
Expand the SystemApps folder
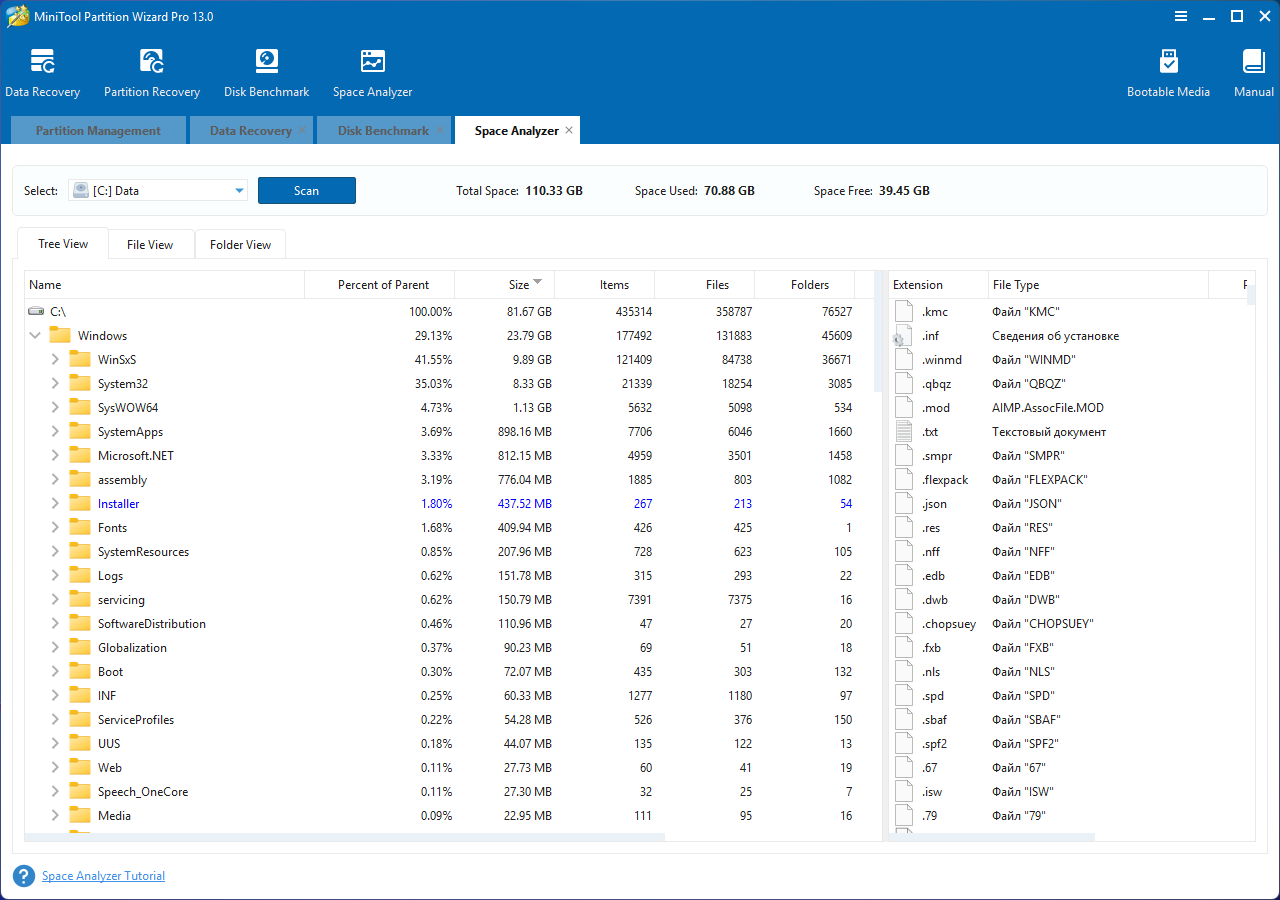tap(56, 432)
